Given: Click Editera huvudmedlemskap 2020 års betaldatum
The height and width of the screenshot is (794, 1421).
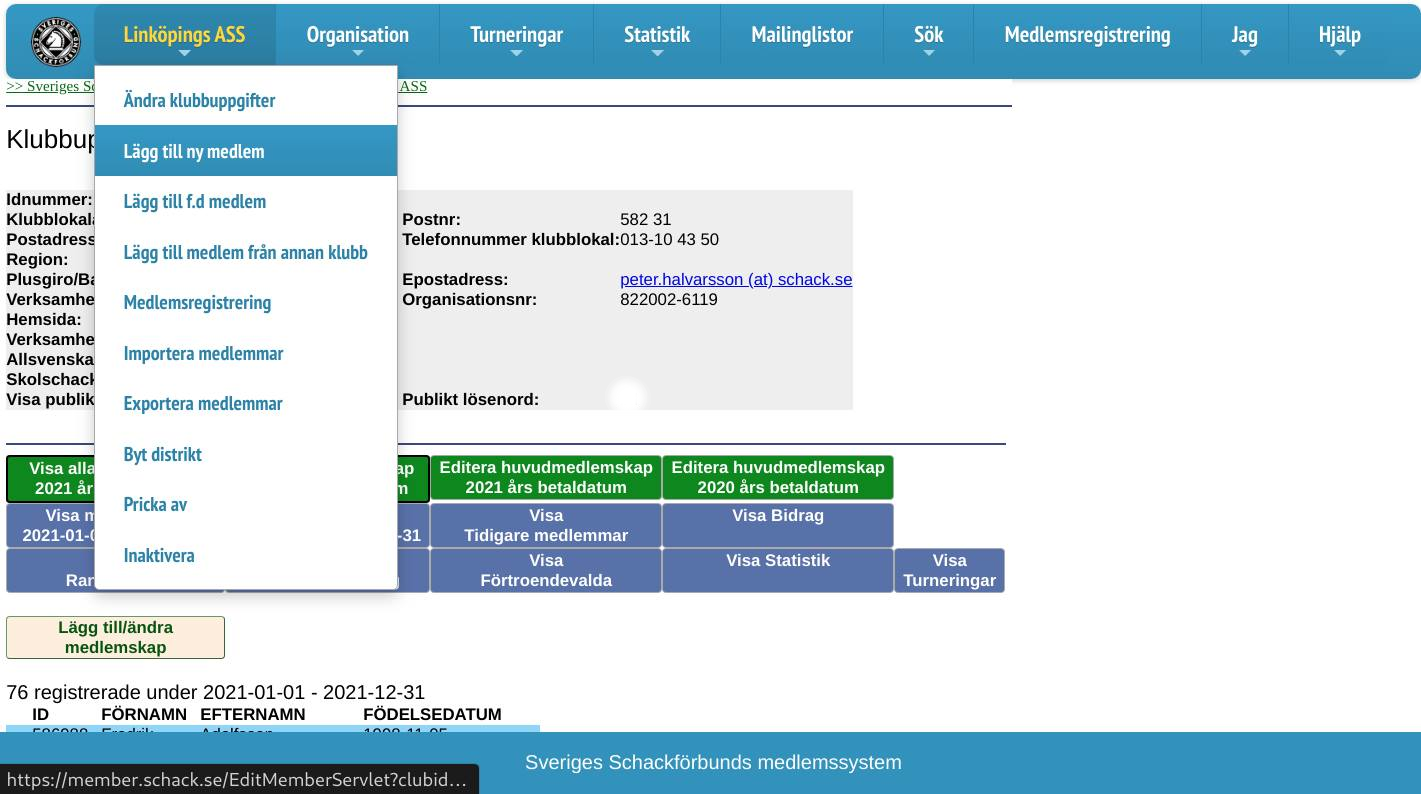Looking at the screenshot, I should coord(778,478).
